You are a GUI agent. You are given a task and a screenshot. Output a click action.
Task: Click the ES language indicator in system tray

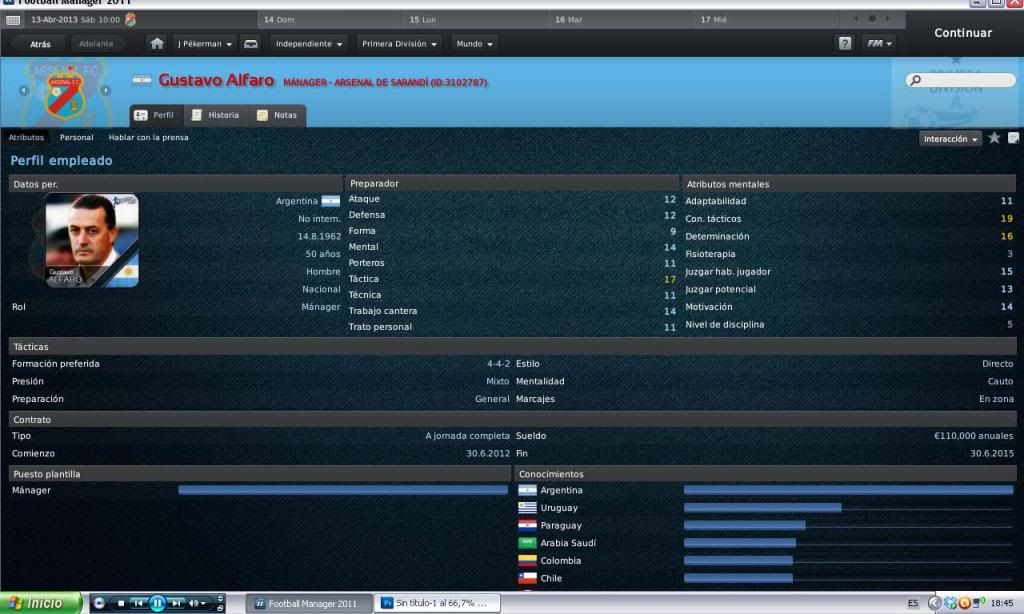912,604
